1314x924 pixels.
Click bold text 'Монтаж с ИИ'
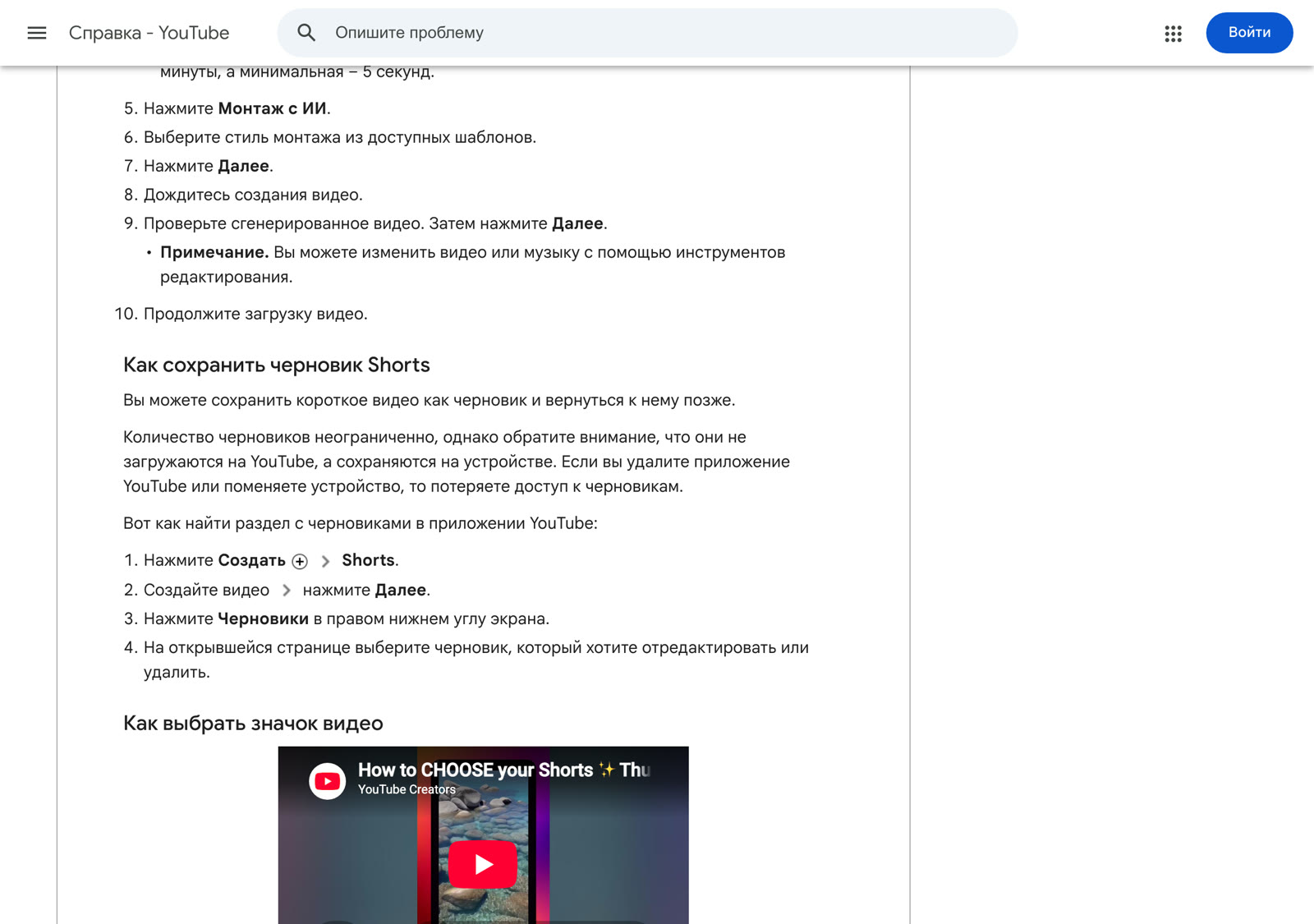pos(273,108)
